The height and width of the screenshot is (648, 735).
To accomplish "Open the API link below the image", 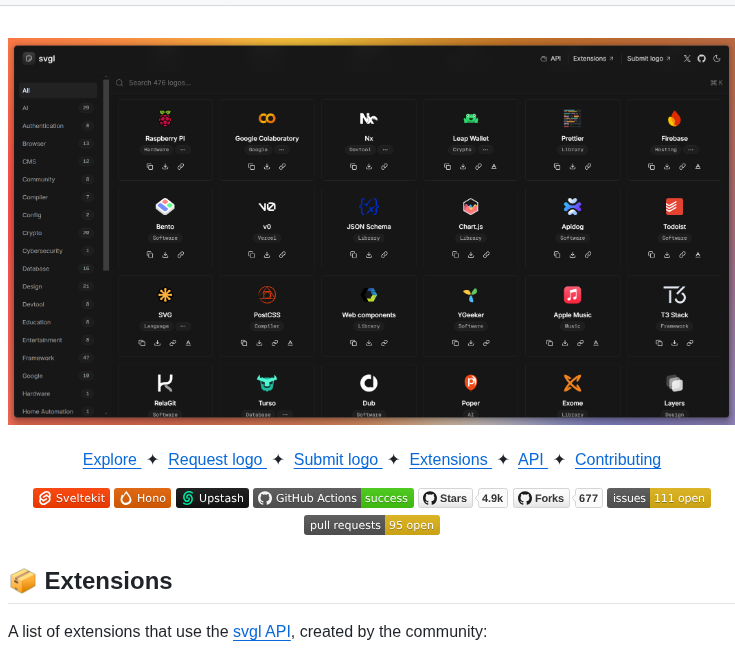I will (x=532, y=460).
